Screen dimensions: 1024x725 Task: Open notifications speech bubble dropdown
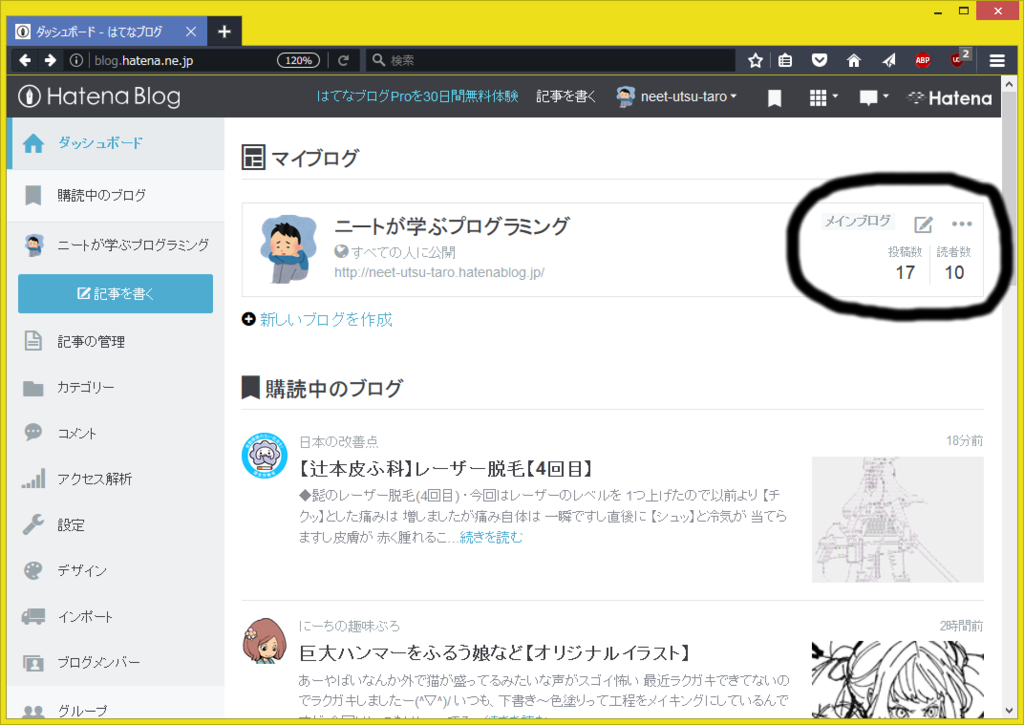pos(874,98)
